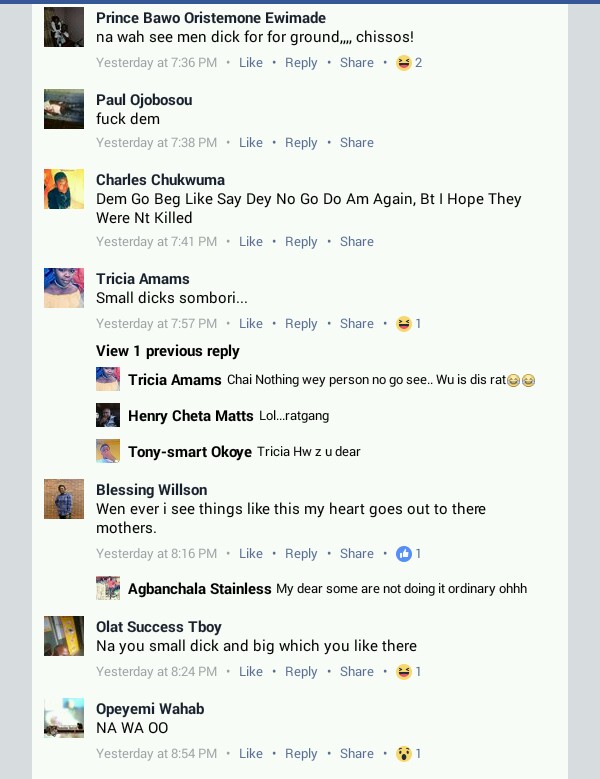Open Tony-smart Okoye's profile name

click(190, 452)
